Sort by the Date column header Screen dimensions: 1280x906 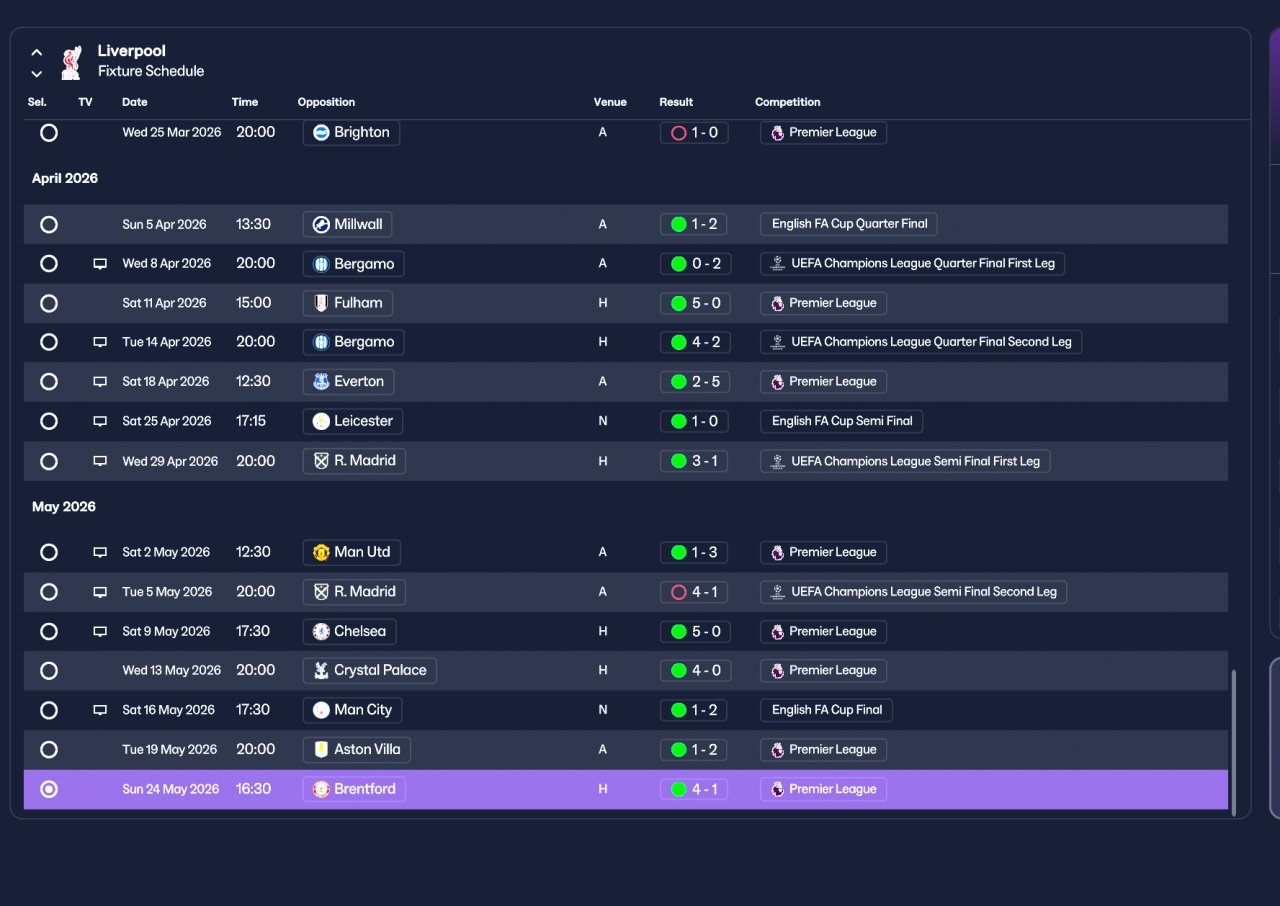click(135, 102)
